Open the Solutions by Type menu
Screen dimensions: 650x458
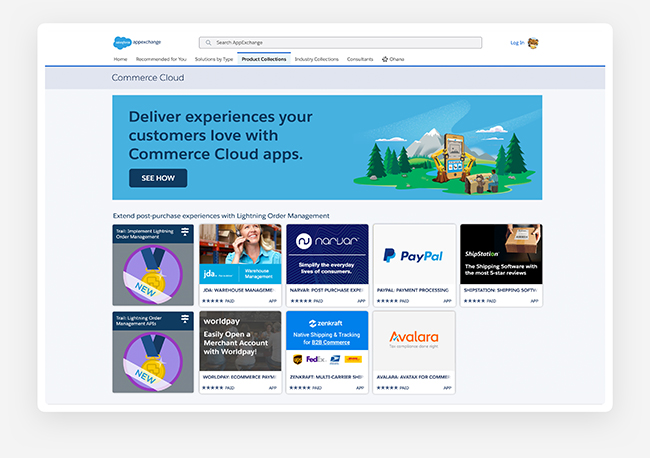pos(214,59)
